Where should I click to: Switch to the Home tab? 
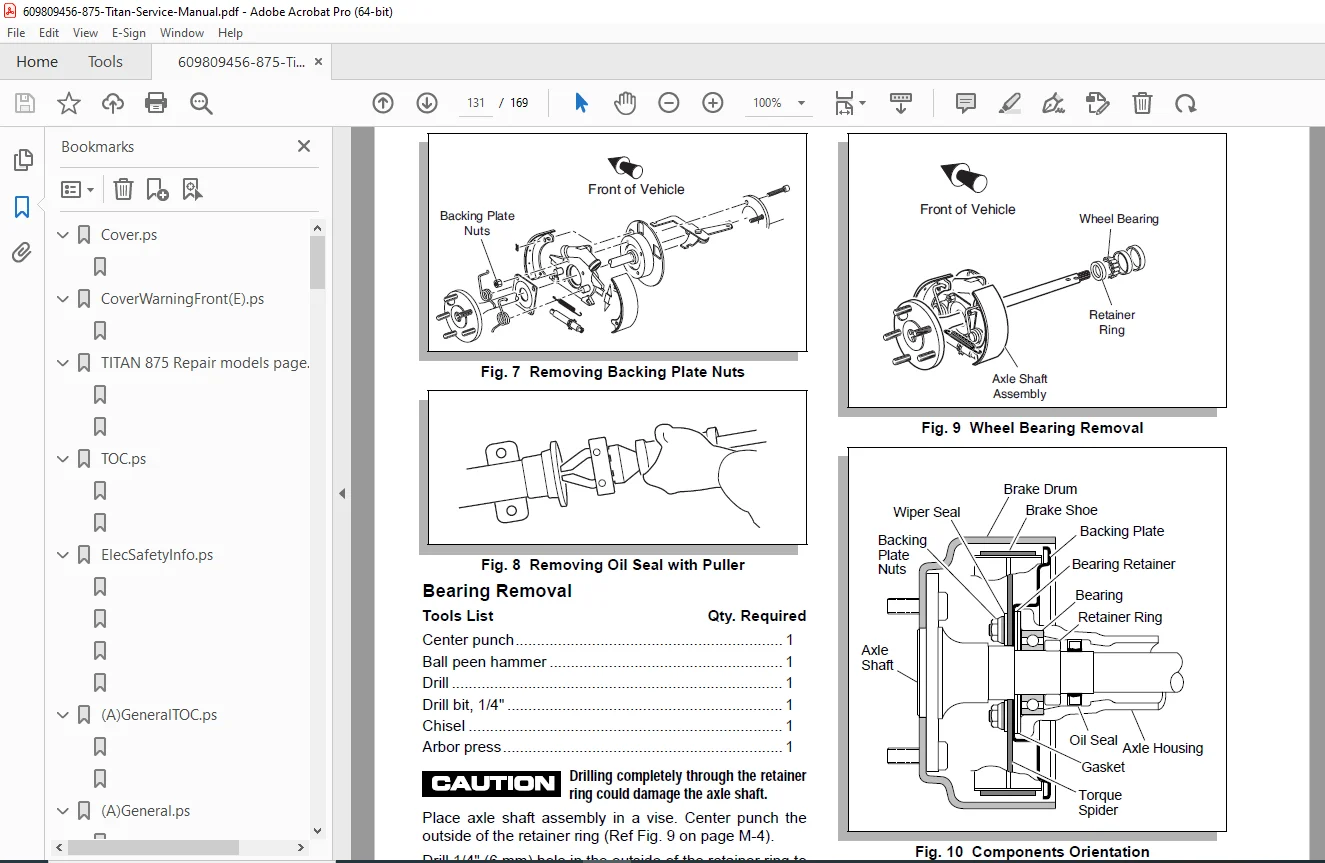click(x=37, y=62)
